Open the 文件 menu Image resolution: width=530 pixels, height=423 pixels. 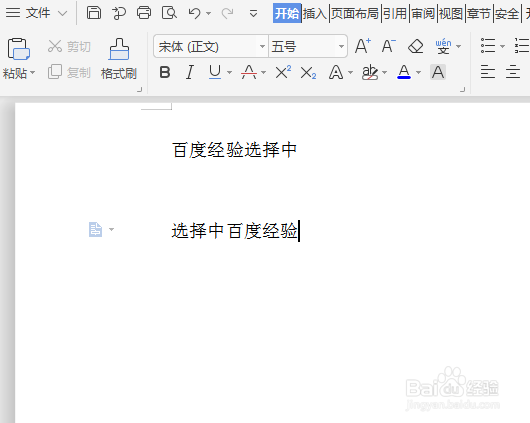click(28, 13)
